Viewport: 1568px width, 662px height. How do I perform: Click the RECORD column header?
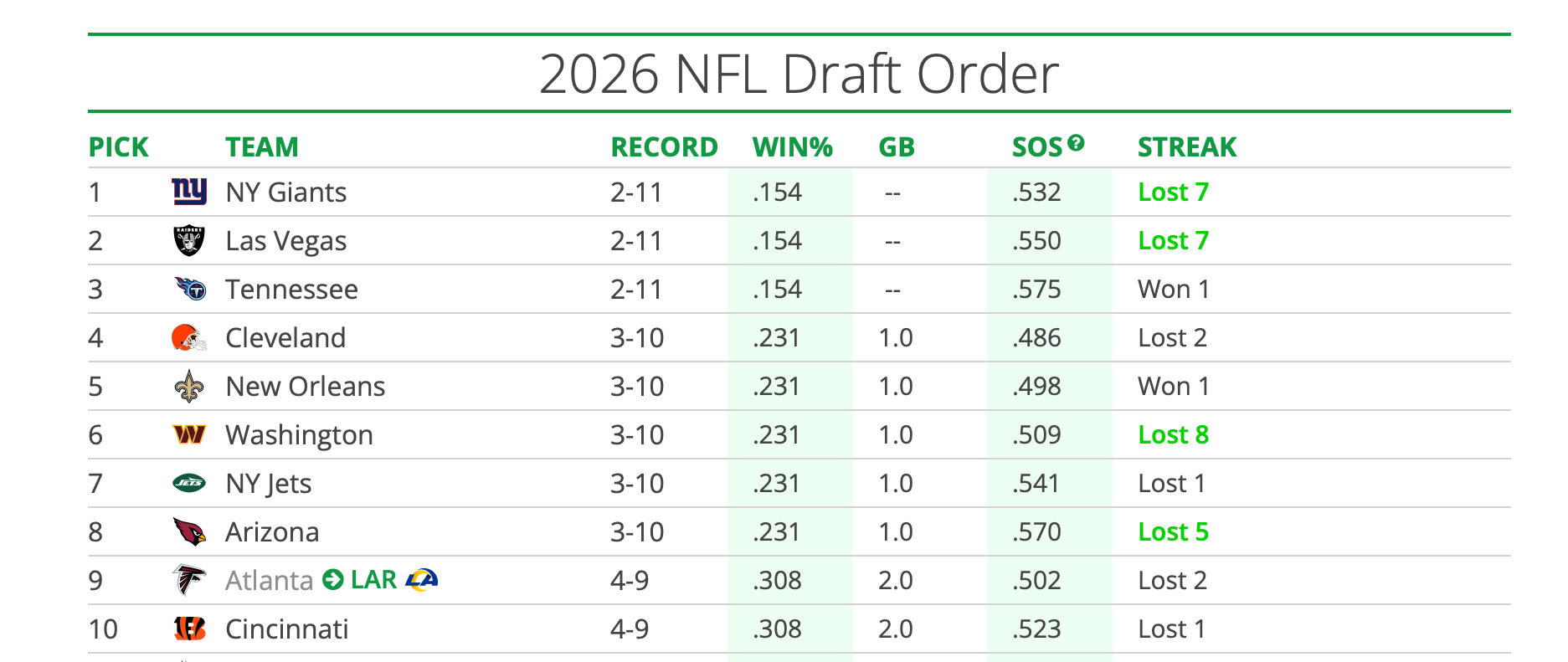click(x=664, y=147)
